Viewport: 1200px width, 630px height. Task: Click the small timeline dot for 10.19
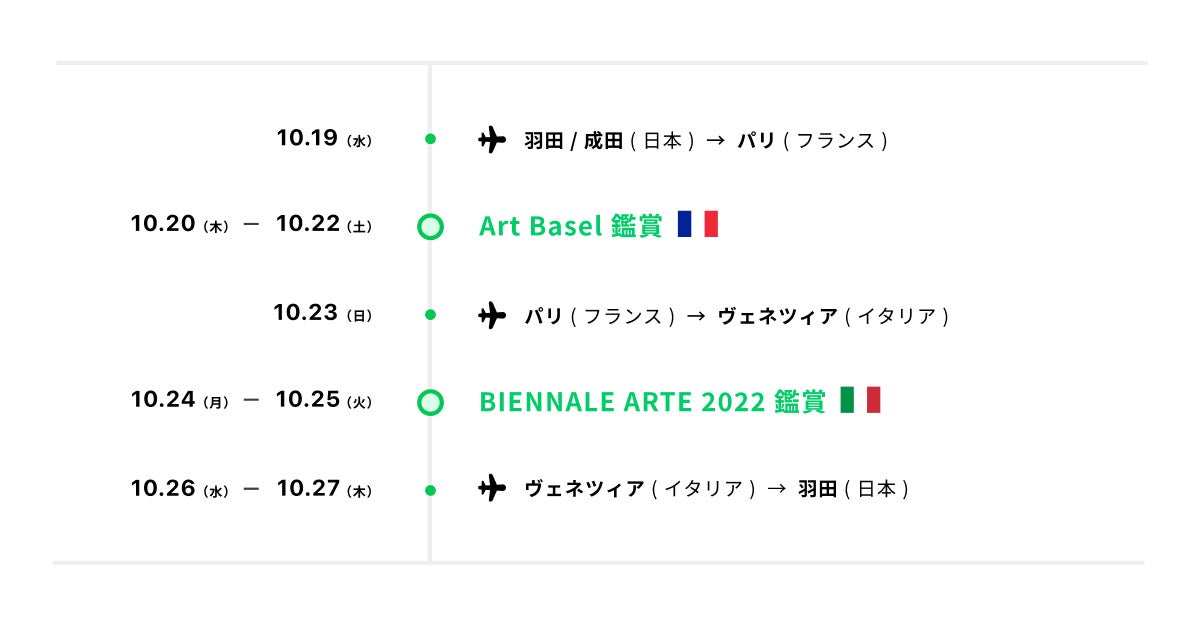[430, 140]
